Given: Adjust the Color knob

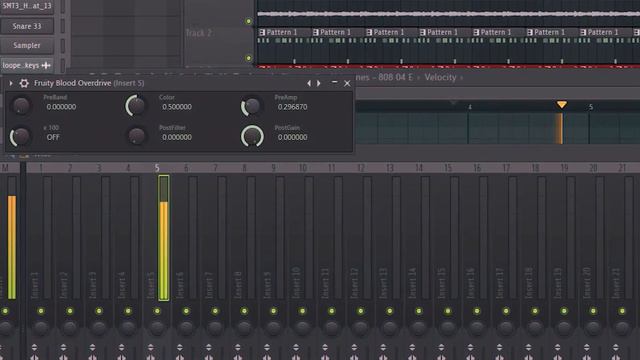Looking at the screenshot, I should point(136,106).
